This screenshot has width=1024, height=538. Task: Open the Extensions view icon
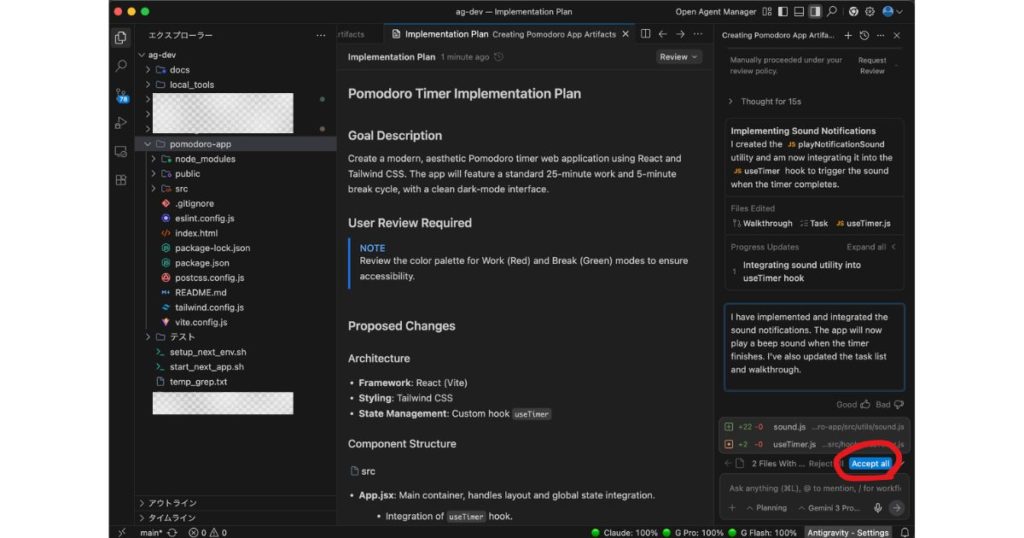121,180
